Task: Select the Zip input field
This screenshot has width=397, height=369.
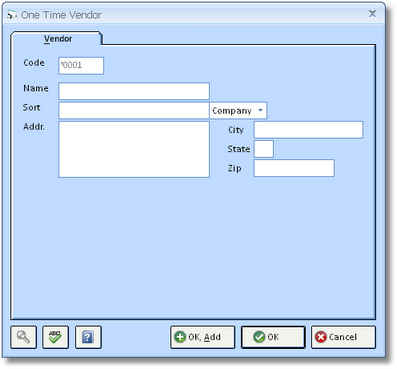Action: click(294, 168)
